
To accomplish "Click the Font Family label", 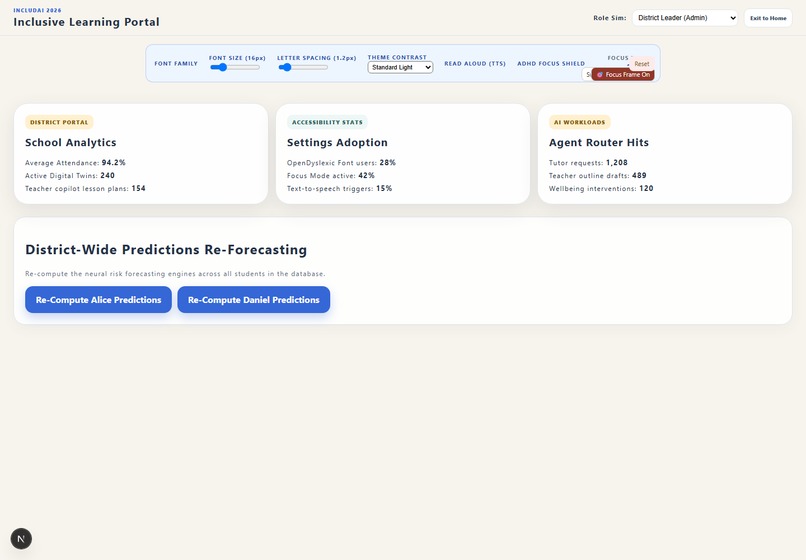I will pyautogui.click(x=176, y=64).
